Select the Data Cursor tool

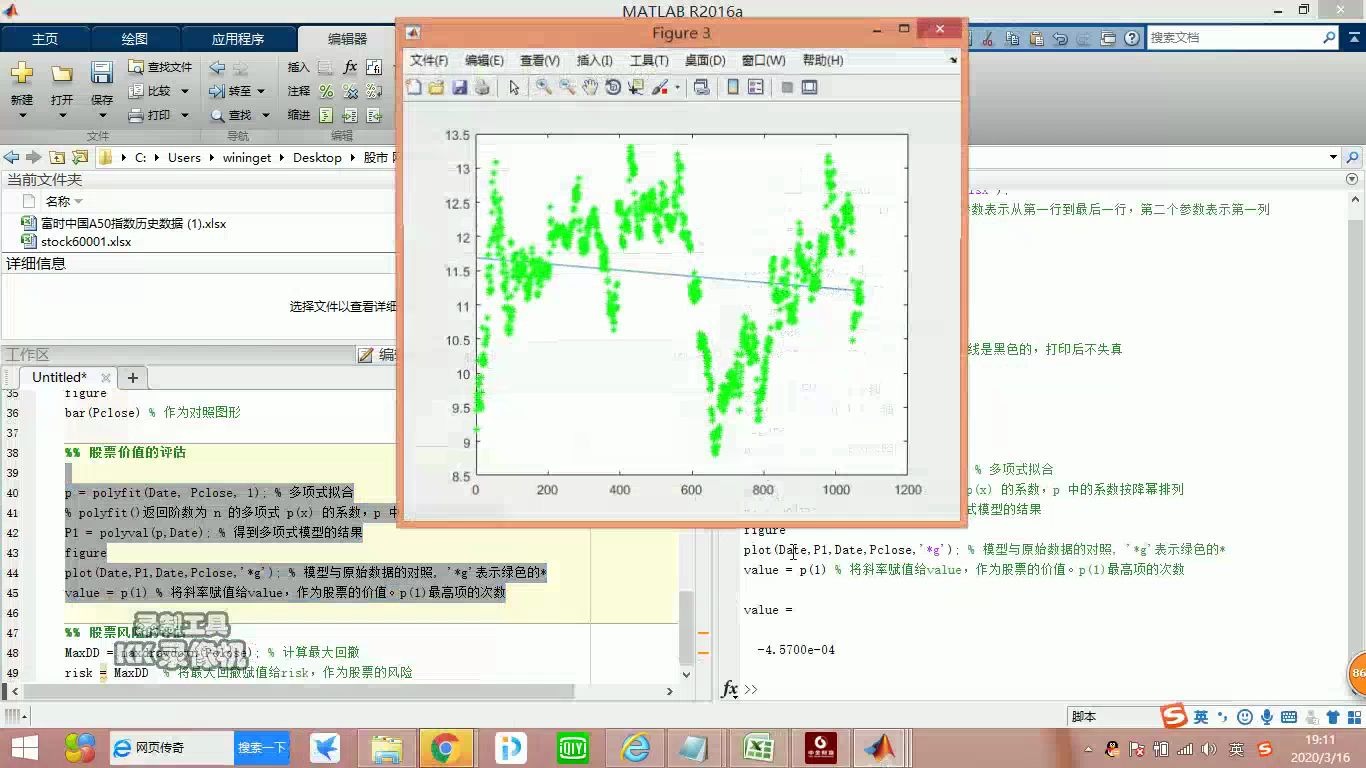click(636, 87)
